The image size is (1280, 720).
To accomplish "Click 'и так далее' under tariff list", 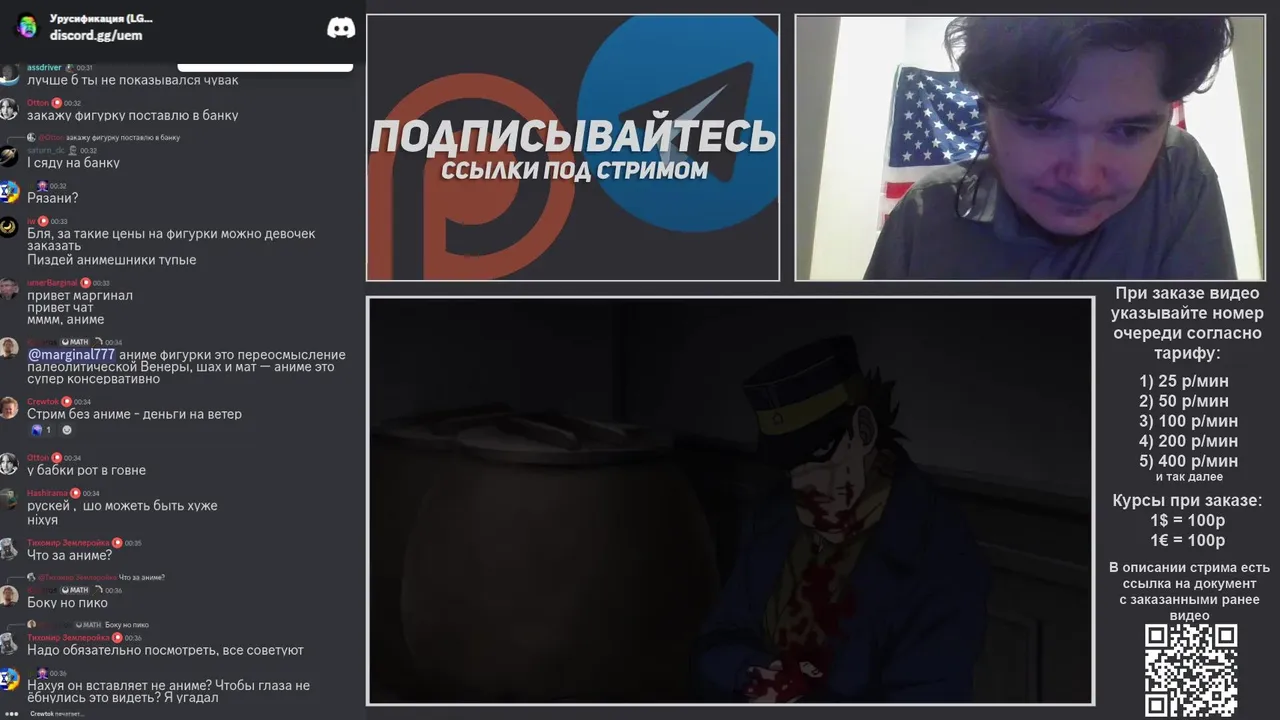I will pyautogui.click(x=1189, y=477).
